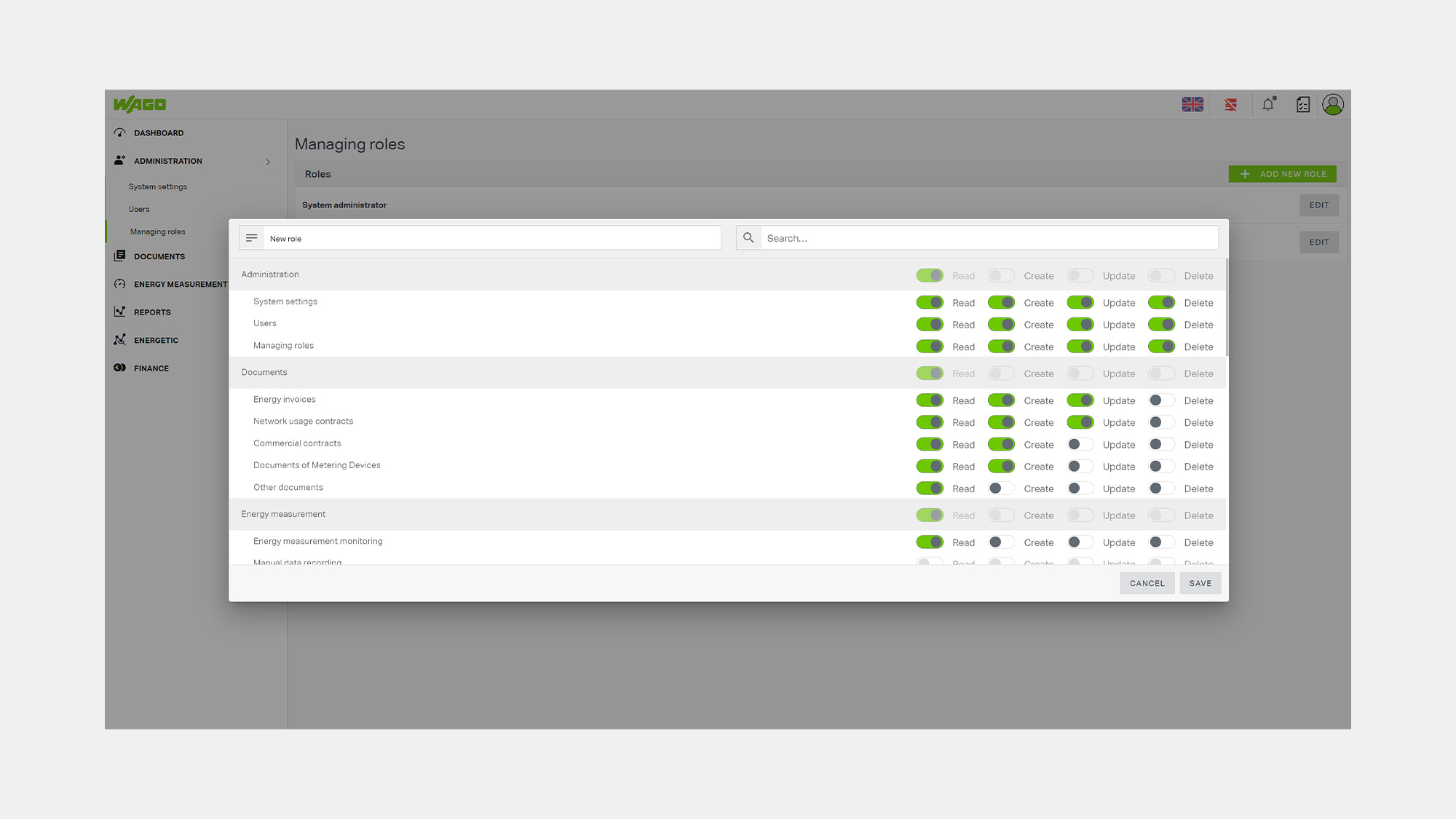Click the Reports chart icon
Screen dimensions: 1456x819
[x=120, y=312]
